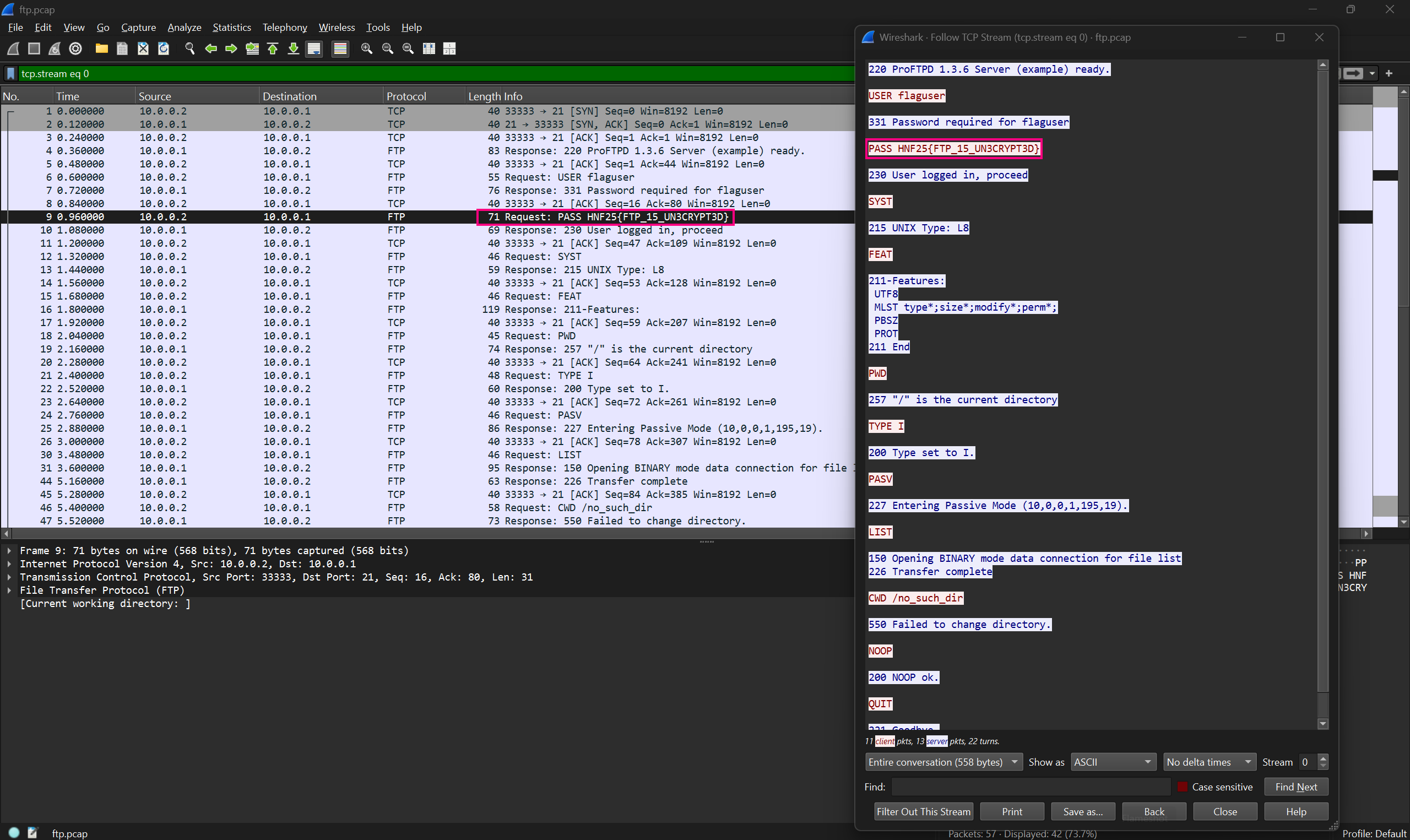Click the Save as... button
Viewport: 1410px width, 840px height.
tap(1082, 812)
